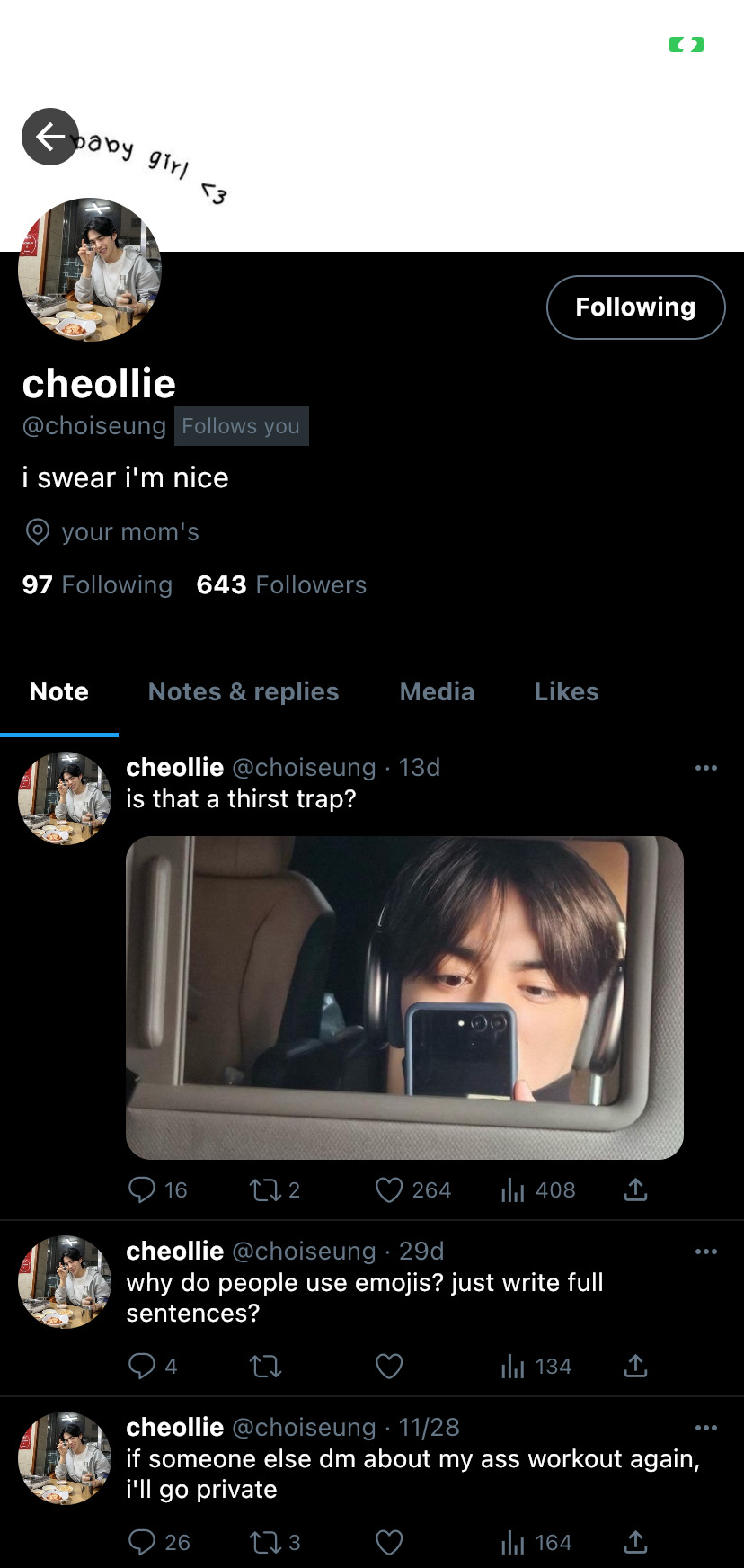This screenshot has width=744, height=1568.
Task: Like the emojis question post
Action: 389,1367
